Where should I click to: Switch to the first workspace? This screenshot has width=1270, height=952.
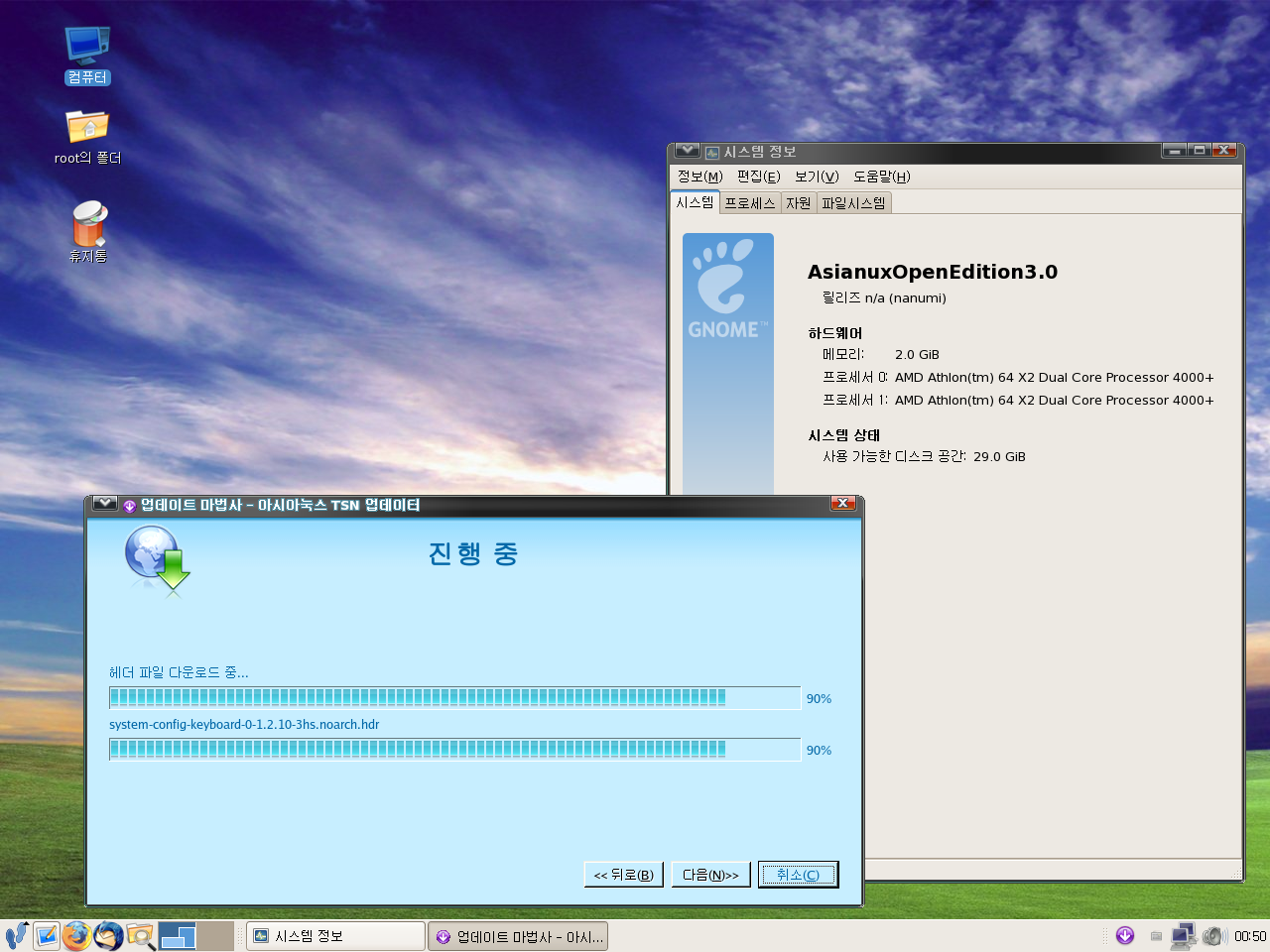(179, 935)
